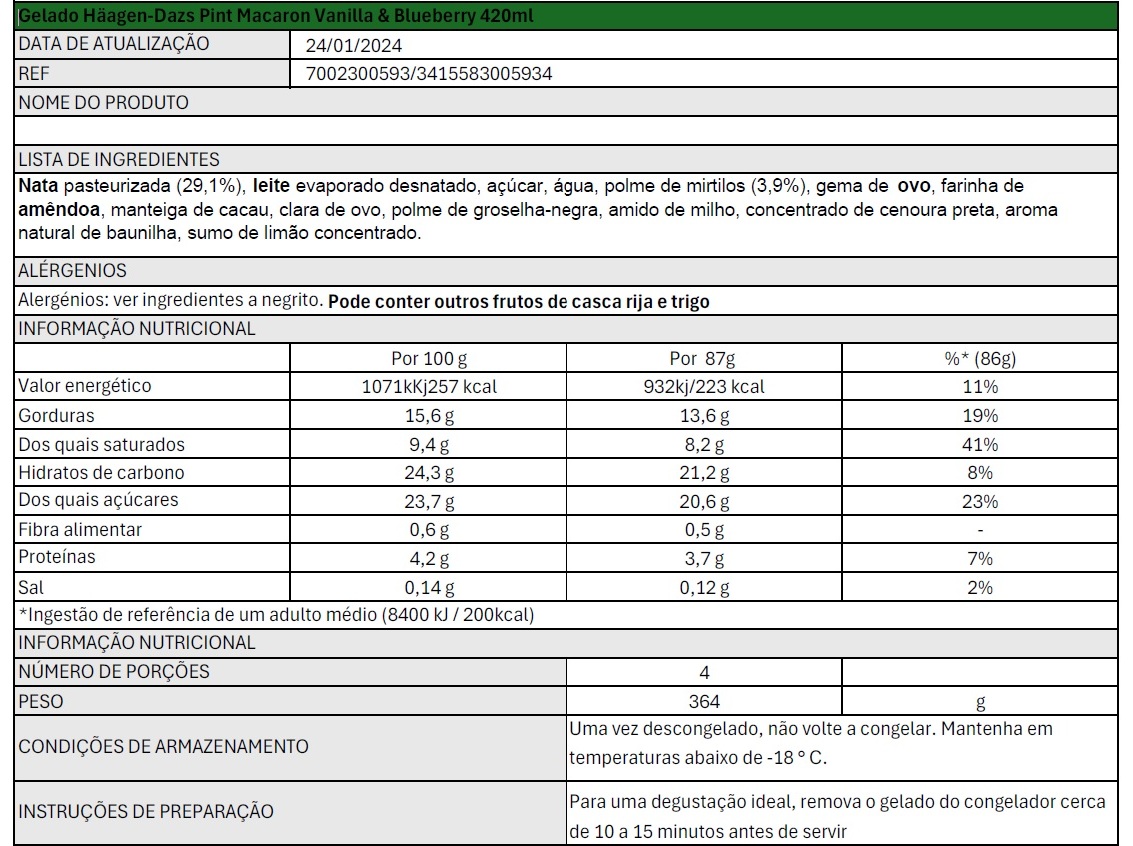Click the CONDIÇÕES DE ARMAZENAMENTO label cell

point(290,747)
